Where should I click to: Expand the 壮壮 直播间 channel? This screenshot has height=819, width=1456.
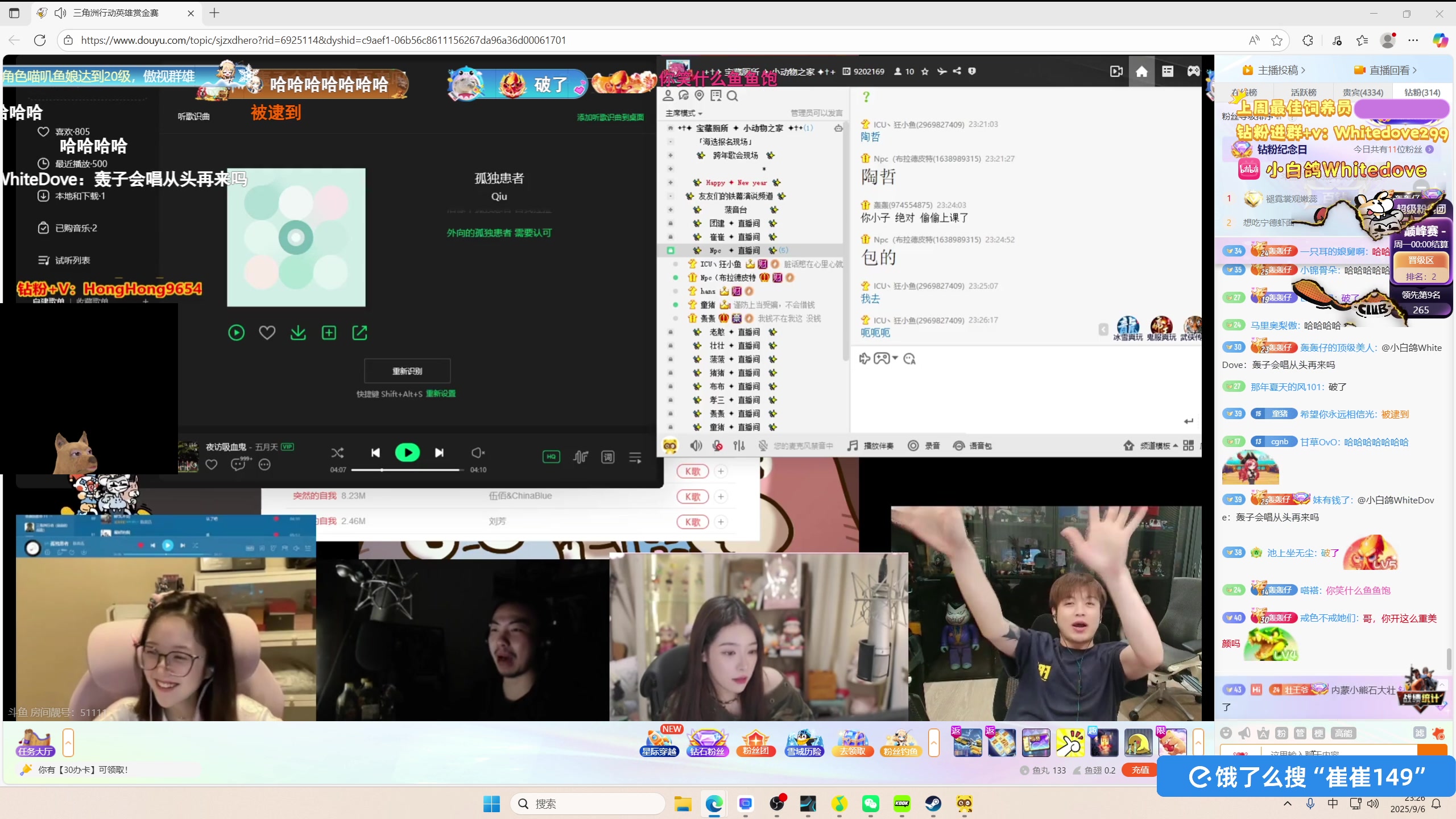pos(671,345)
